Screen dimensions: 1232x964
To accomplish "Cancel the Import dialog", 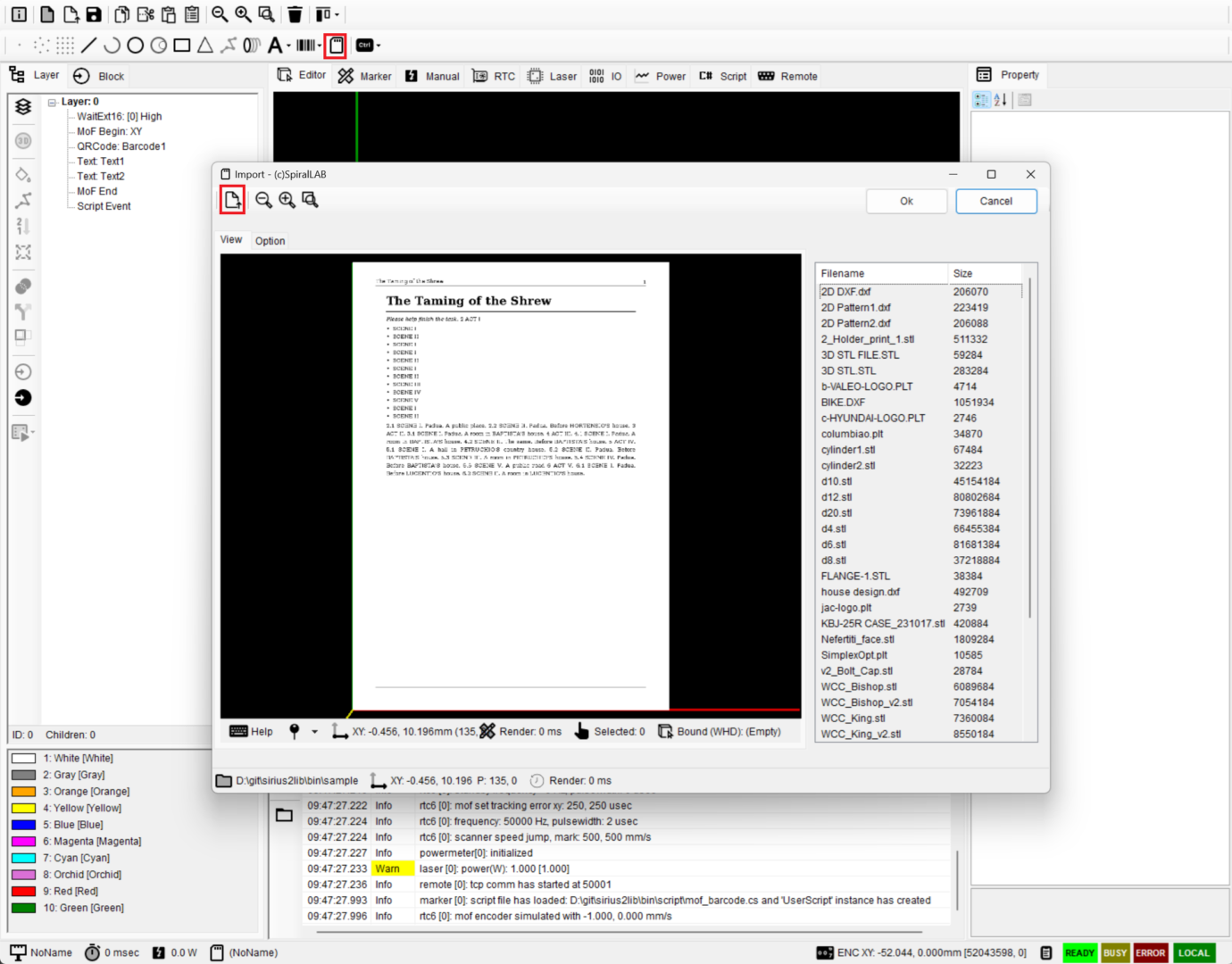I will (x=996, y=201).
